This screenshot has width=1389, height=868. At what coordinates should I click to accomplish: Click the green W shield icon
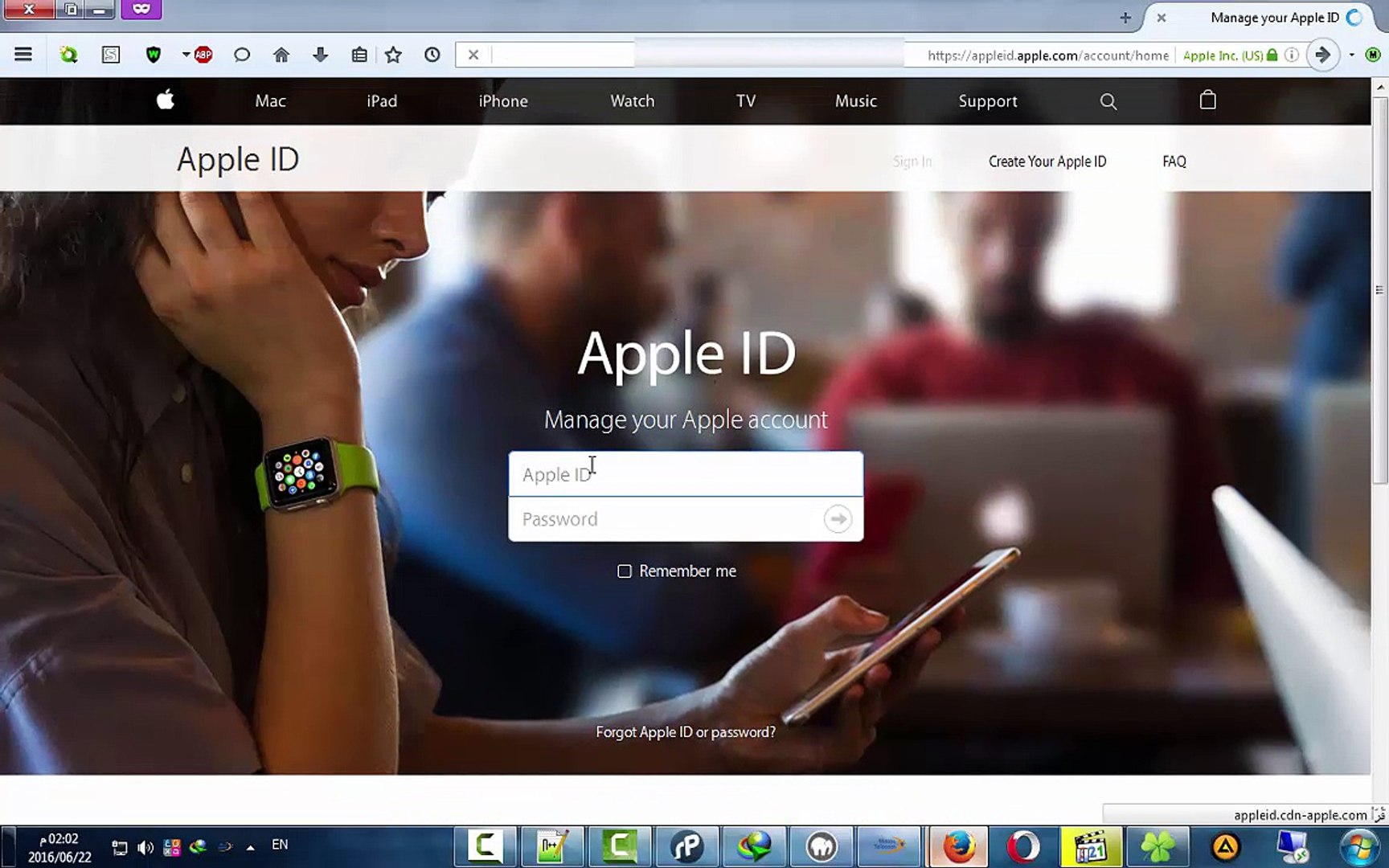(154, 55)
